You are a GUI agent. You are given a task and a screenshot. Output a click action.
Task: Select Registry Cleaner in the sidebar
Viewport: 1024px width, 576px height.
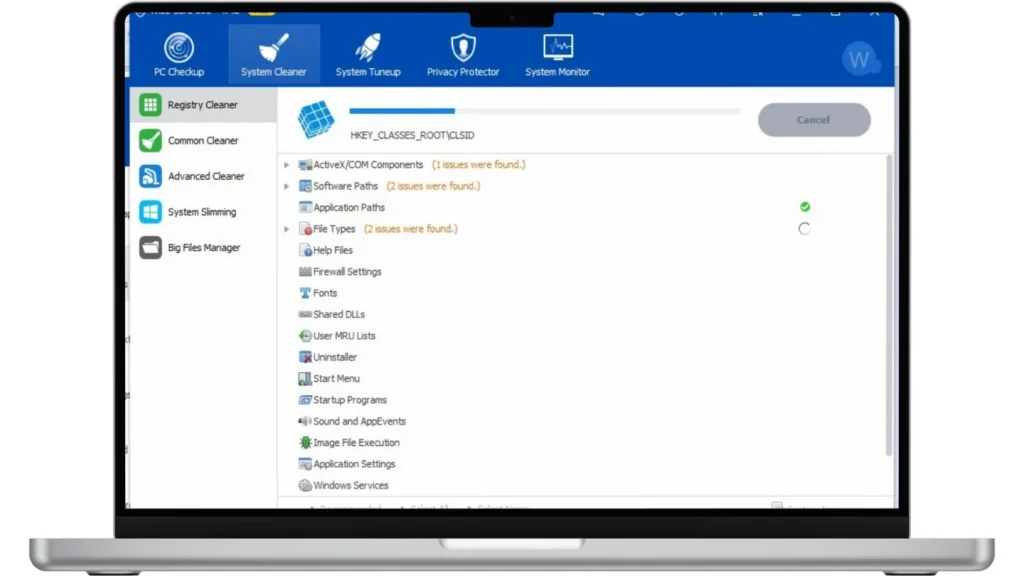pyautogui.click(x=203, y=105)
